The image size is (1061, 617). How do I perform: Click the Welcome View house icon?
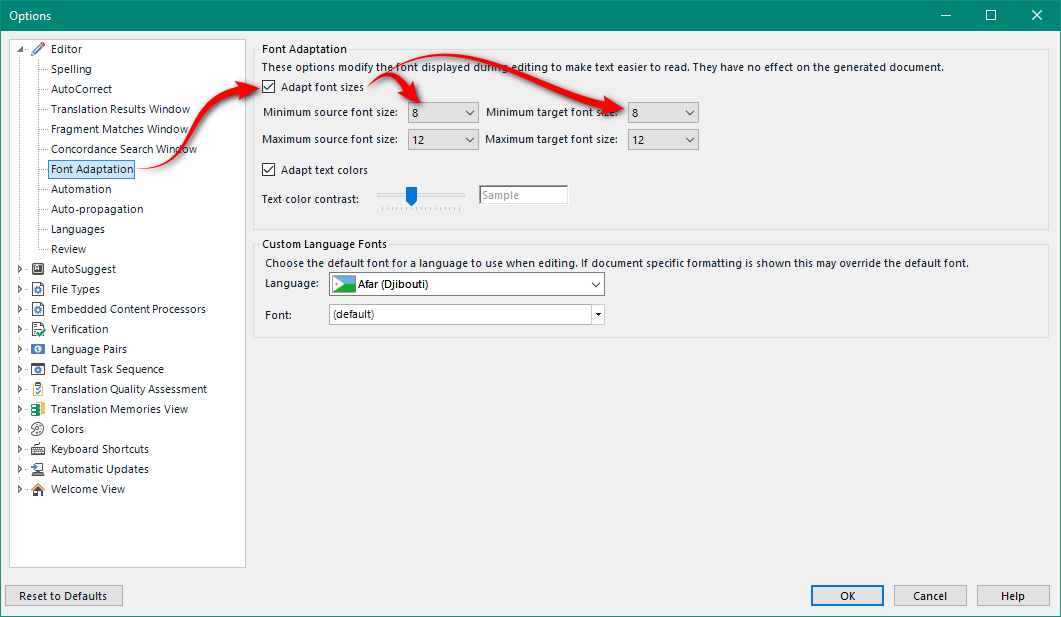[38, 489]
